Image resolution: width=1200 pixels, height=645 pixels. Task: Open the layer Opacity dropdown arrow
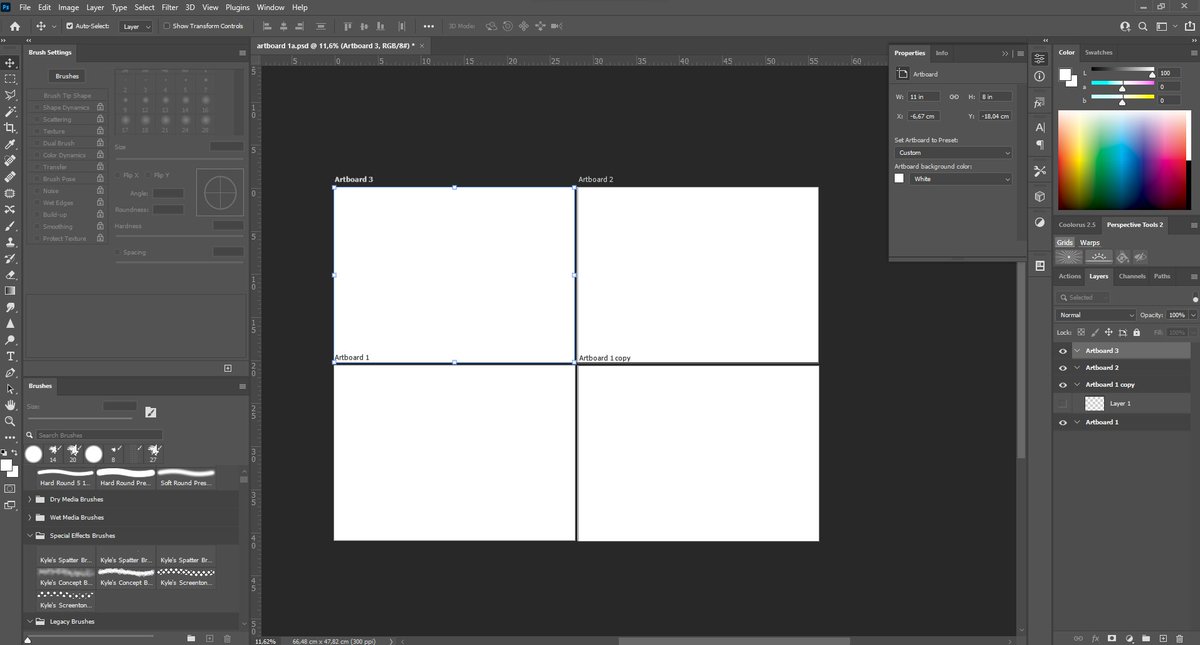point(1191,315)
